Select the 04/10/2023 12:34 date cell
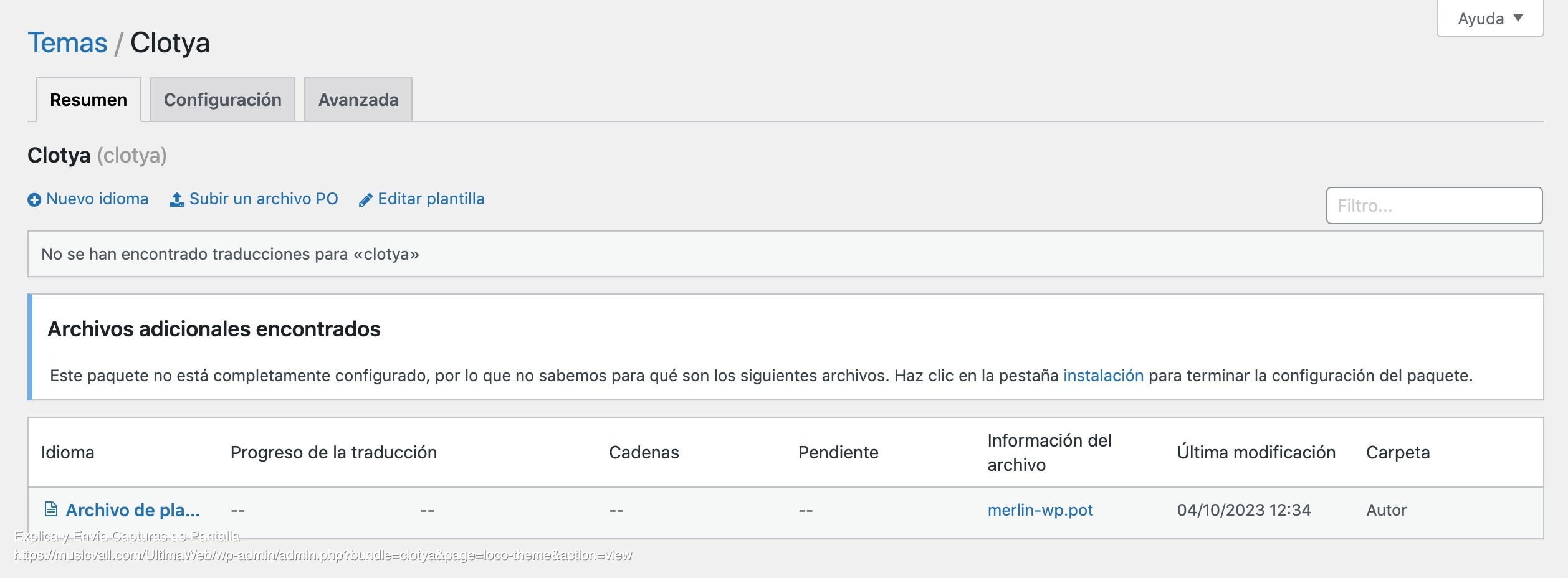 click(1244, 510)
